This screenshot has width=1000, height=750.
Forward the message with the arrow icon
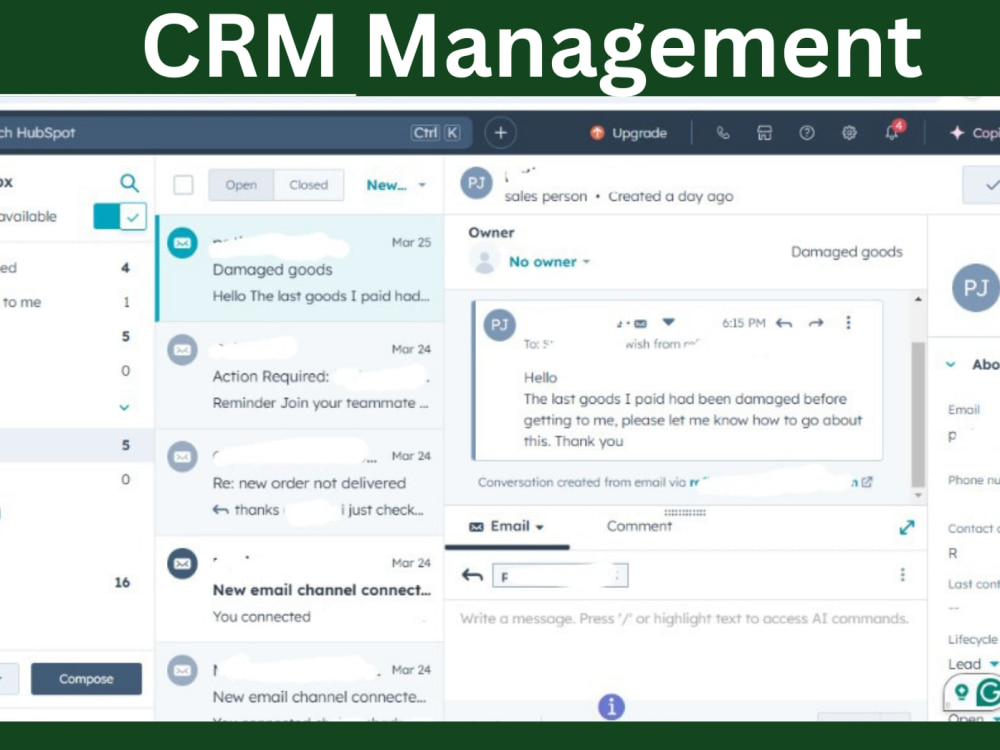[x=816, y=323]
